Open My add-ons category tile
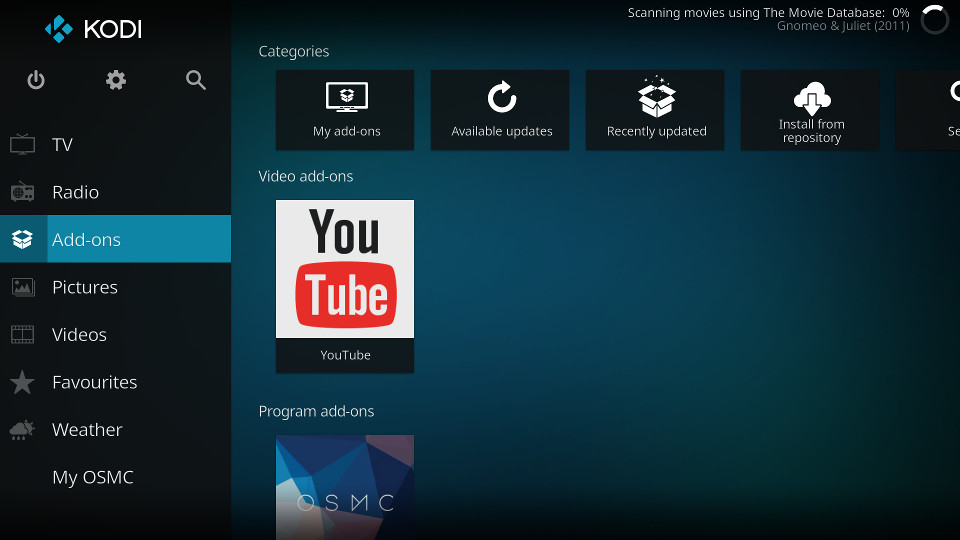This screenshot has width=960, height=540. [345, 110]
